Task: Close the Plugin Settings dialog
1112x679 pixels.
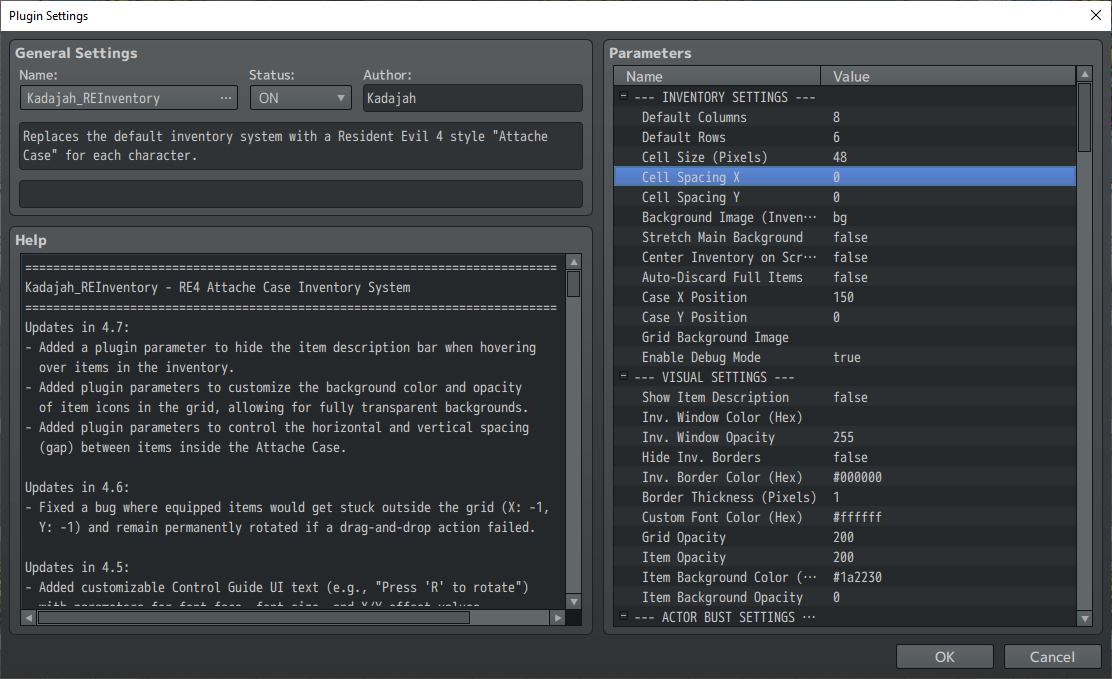Action: 1096,15
